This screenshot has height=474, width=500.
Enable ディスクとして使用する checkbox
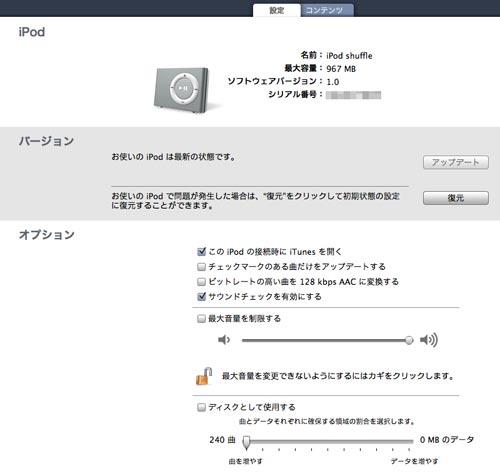click(201, 407)
